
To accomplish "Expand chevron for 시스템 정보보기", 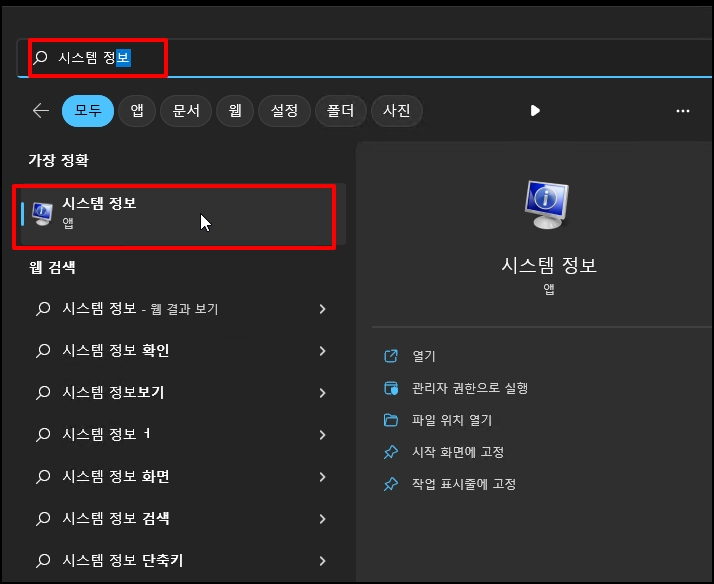I will tap(322, 393).
